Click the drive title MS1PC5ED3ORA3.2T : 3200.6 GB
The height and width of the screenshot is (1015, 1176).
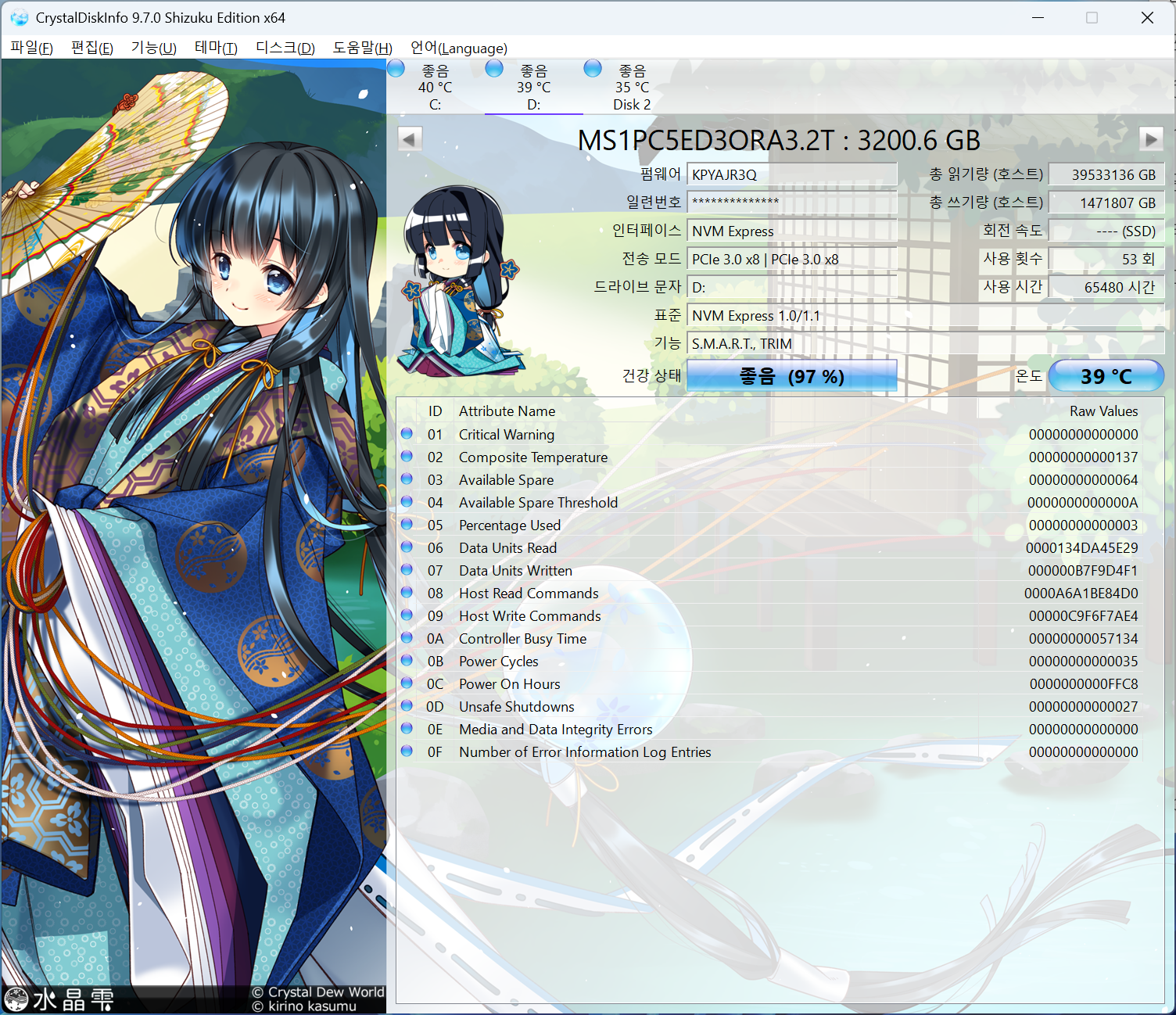[779, 140]
